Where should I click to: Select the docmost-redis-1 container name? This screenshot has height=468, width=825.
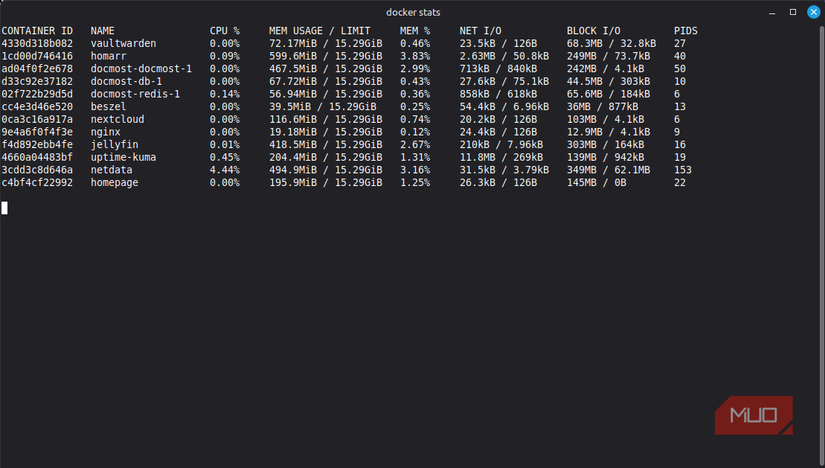[135, 94]
